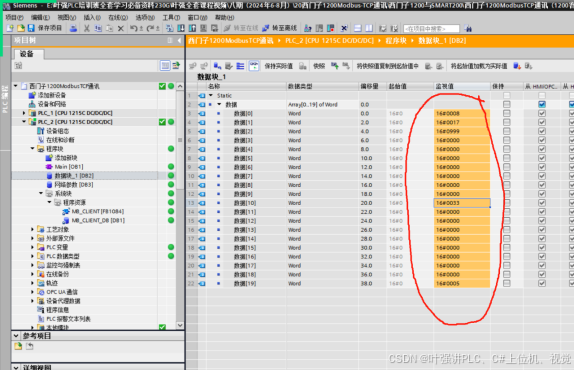
Task: Click the Save project floppy icon
Action: (x=31, y=28)
